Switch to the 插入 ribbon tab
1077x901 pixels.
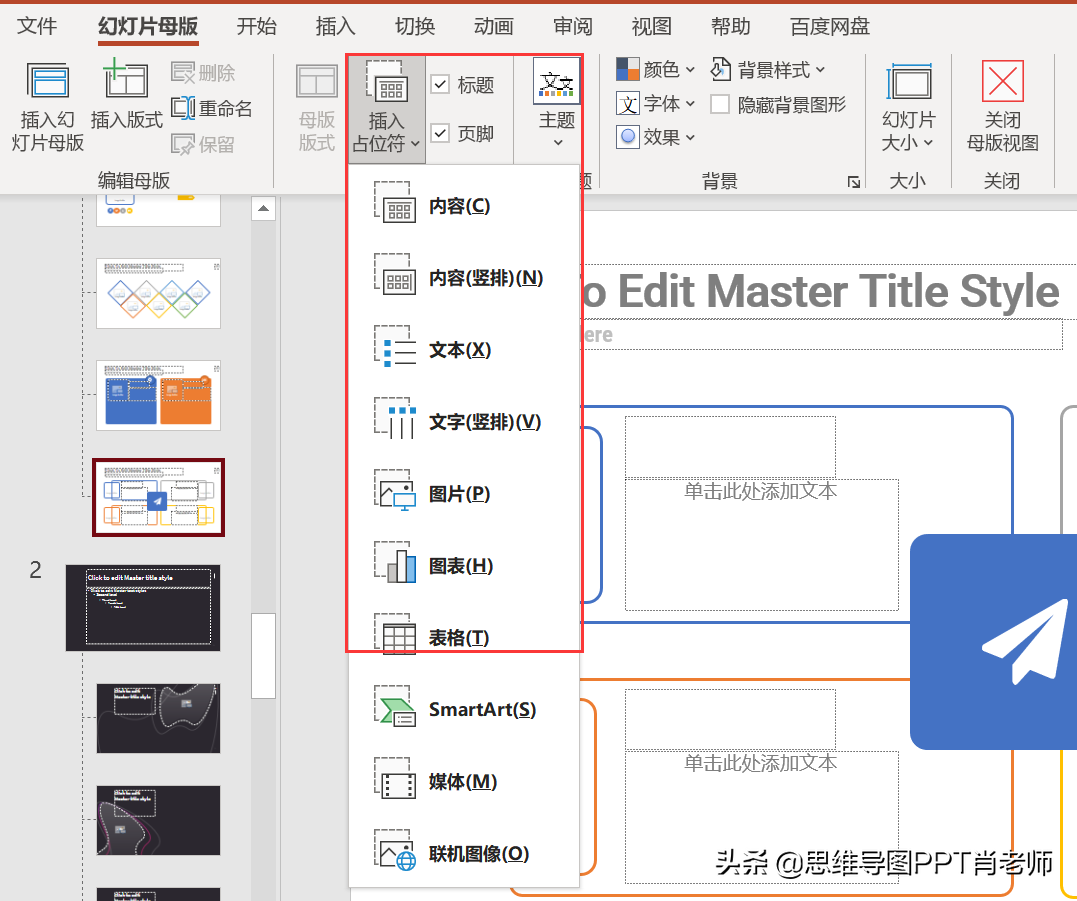(335, 26)
